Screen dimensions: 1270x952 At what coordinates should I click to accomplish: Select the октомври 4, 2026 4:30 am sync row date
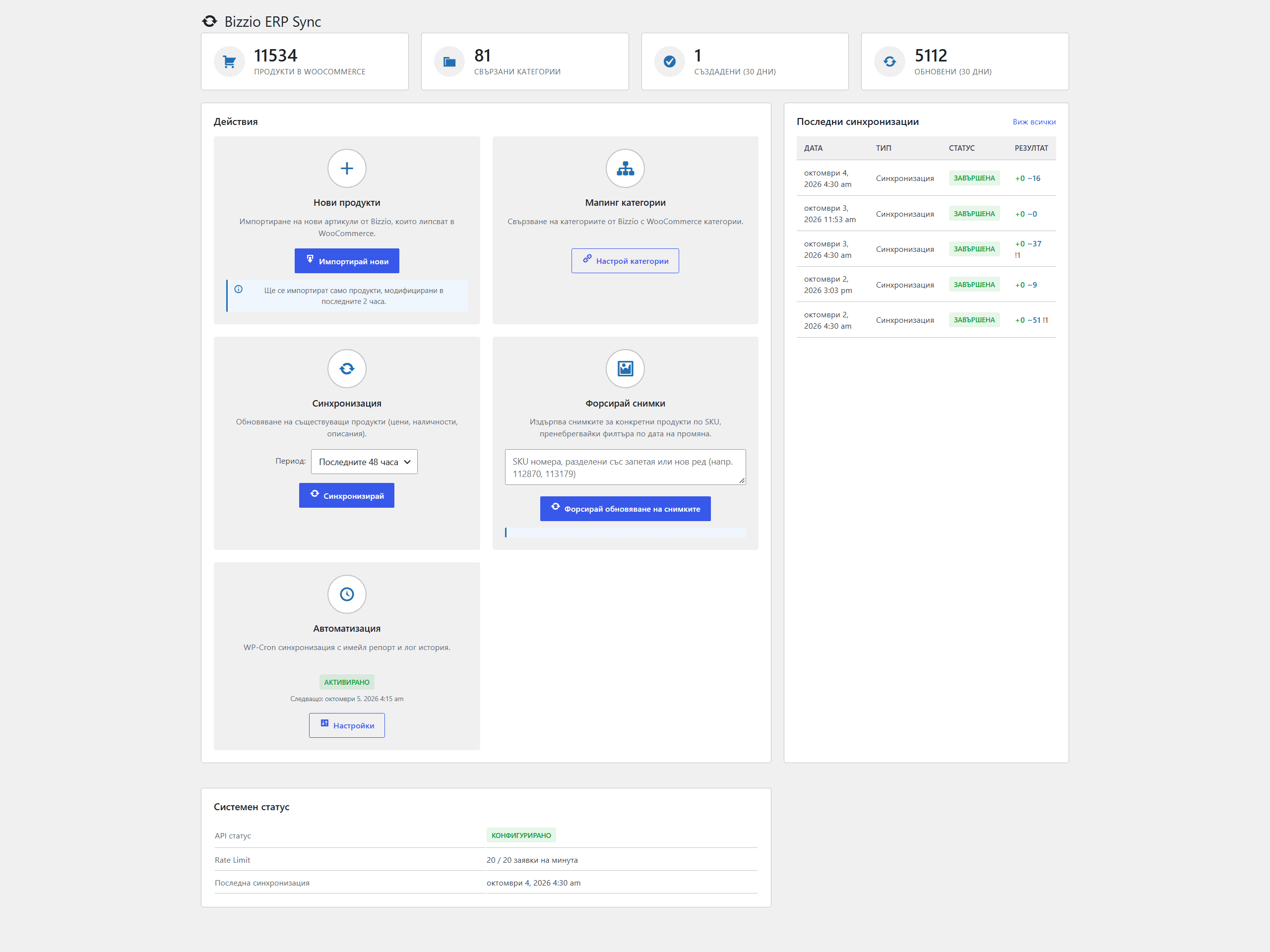[827, 178]
